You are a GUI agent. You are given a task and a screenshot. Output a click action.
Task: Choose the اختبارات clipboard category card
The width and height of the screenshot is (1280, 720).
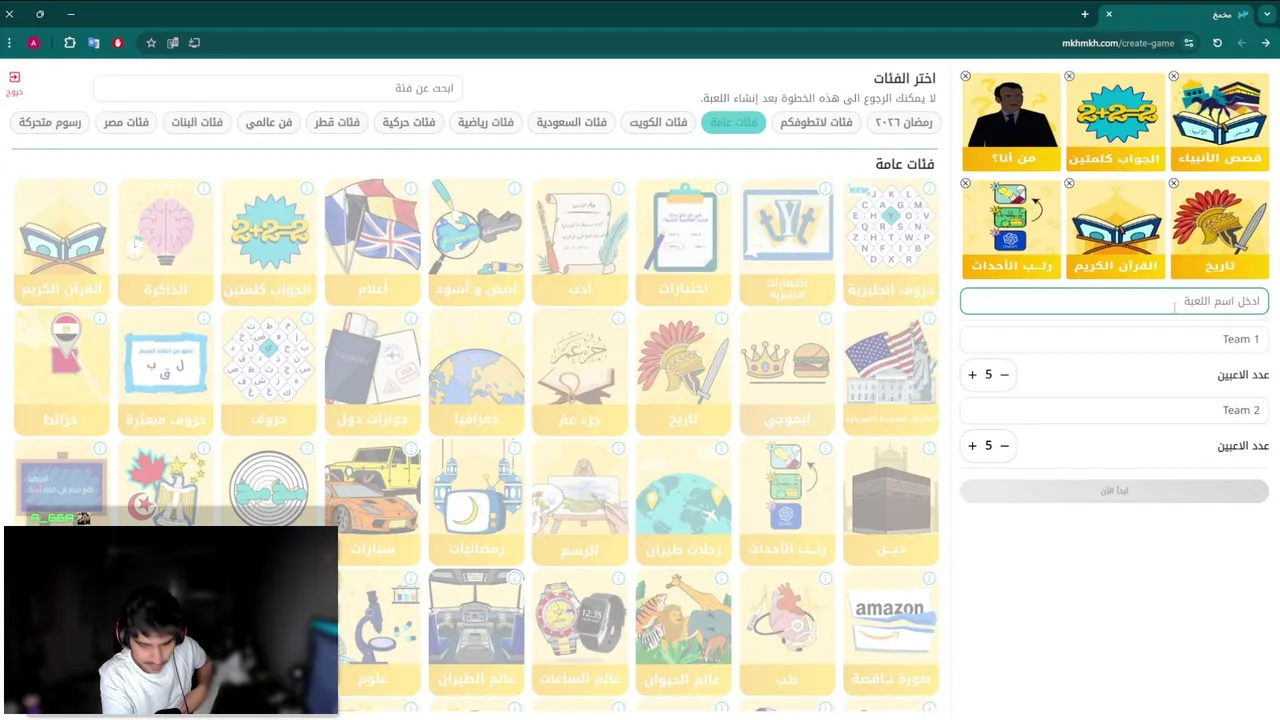683,242
